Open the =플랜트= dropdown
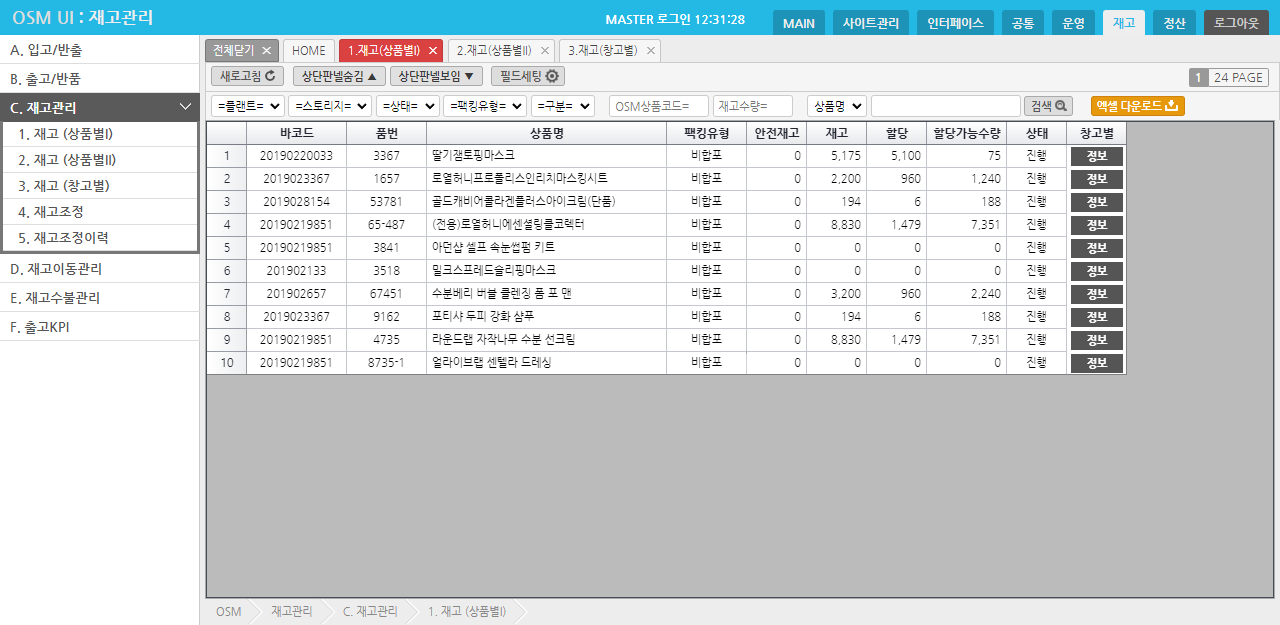Image resolution: width=1280 pixels, height=625 pixels. tap(248, 106)
